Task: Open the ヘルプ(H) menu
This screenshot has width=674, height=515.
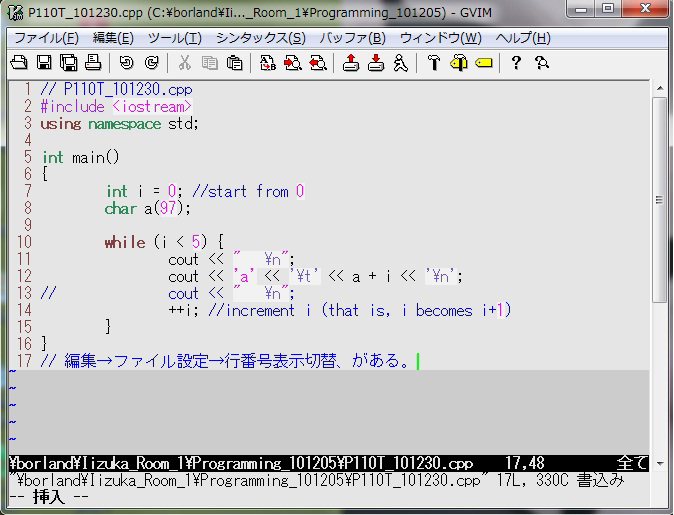Action: 523,38
